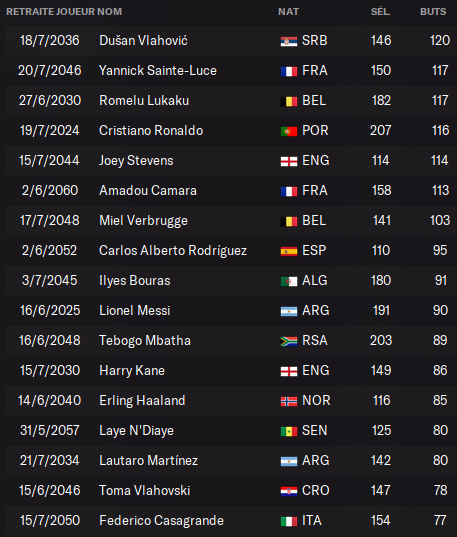Select Harry Kane's retirement date 15/7/2030
The image size is (457, 537).
point(50,371)
